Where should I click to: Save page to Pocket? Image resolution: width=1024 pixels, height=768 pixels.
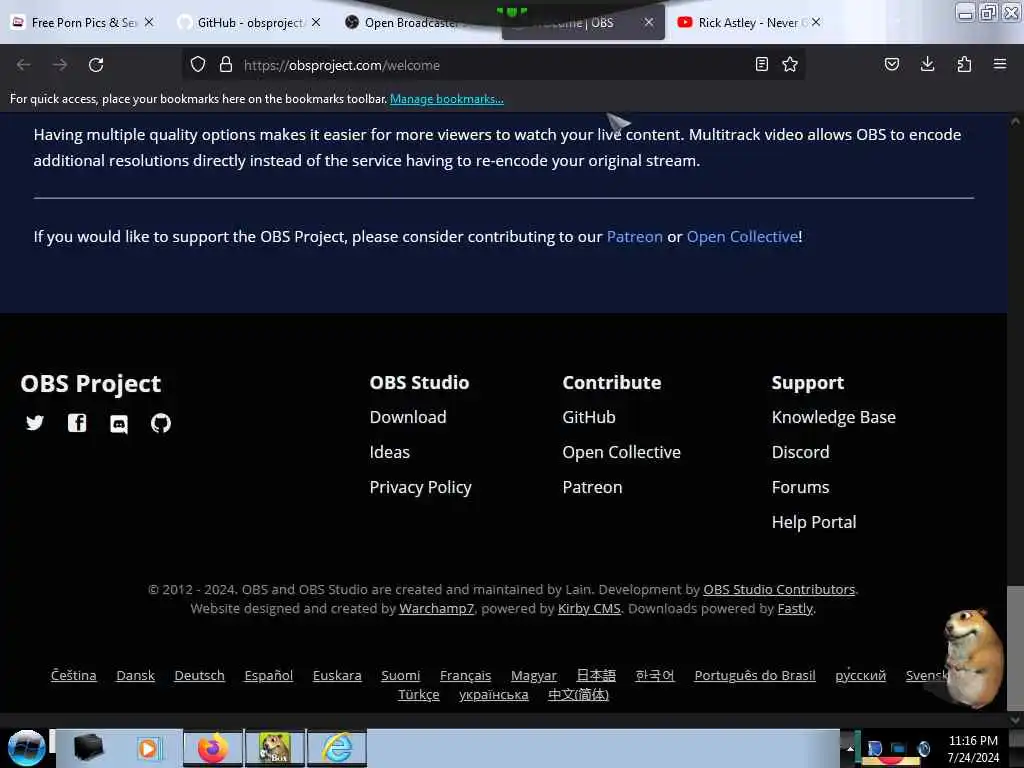[892, 64]
